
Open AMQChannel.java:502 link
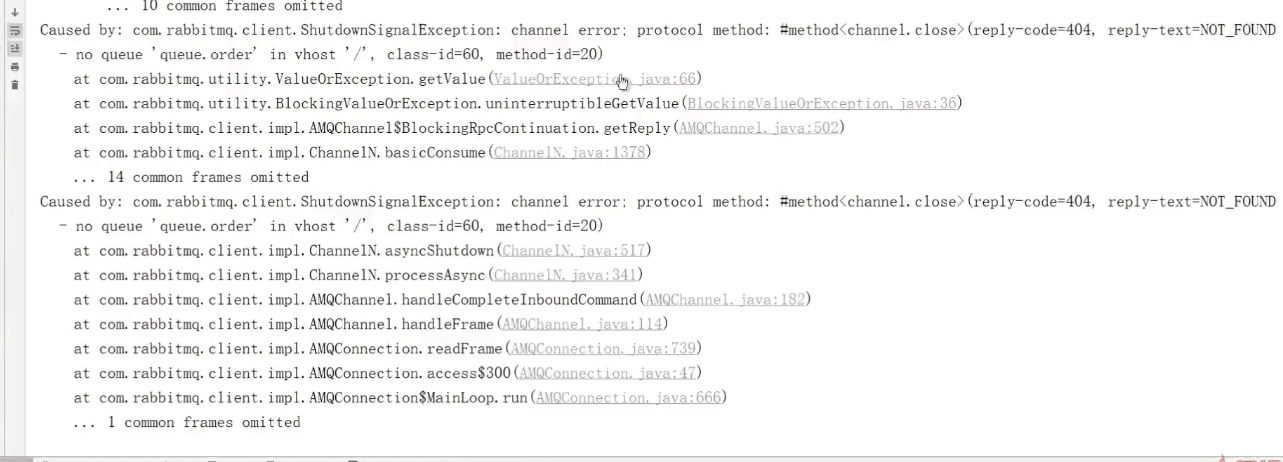(759, 128)
